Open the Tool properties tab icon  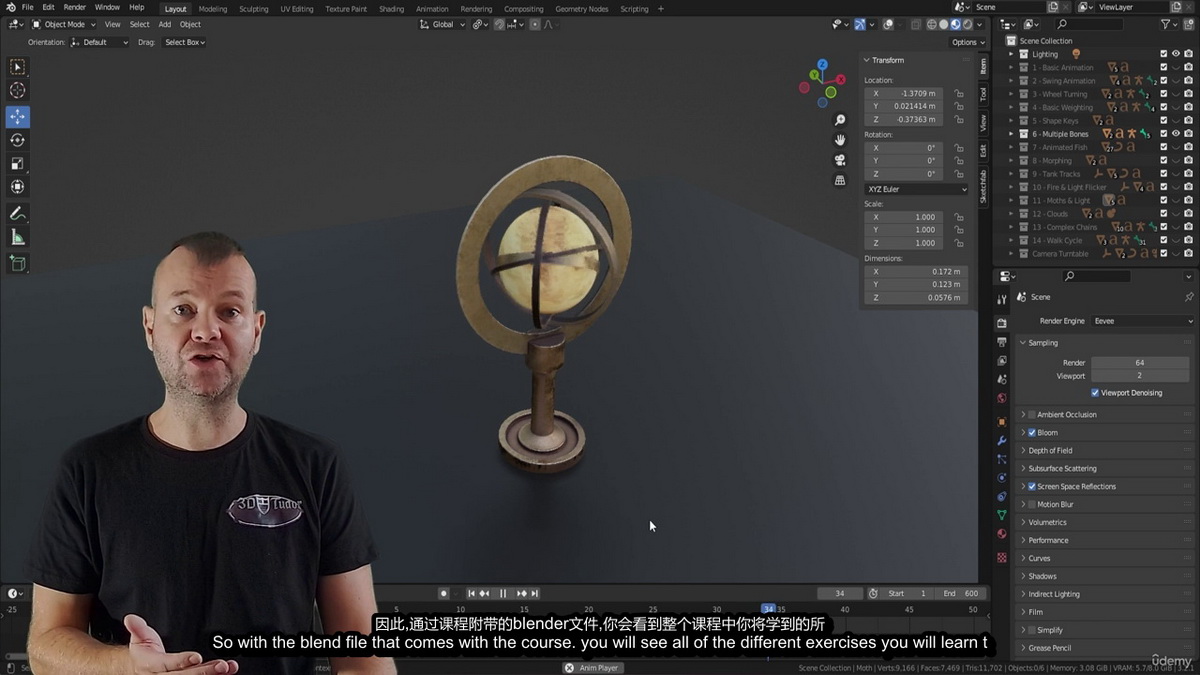click(1002, 300)
